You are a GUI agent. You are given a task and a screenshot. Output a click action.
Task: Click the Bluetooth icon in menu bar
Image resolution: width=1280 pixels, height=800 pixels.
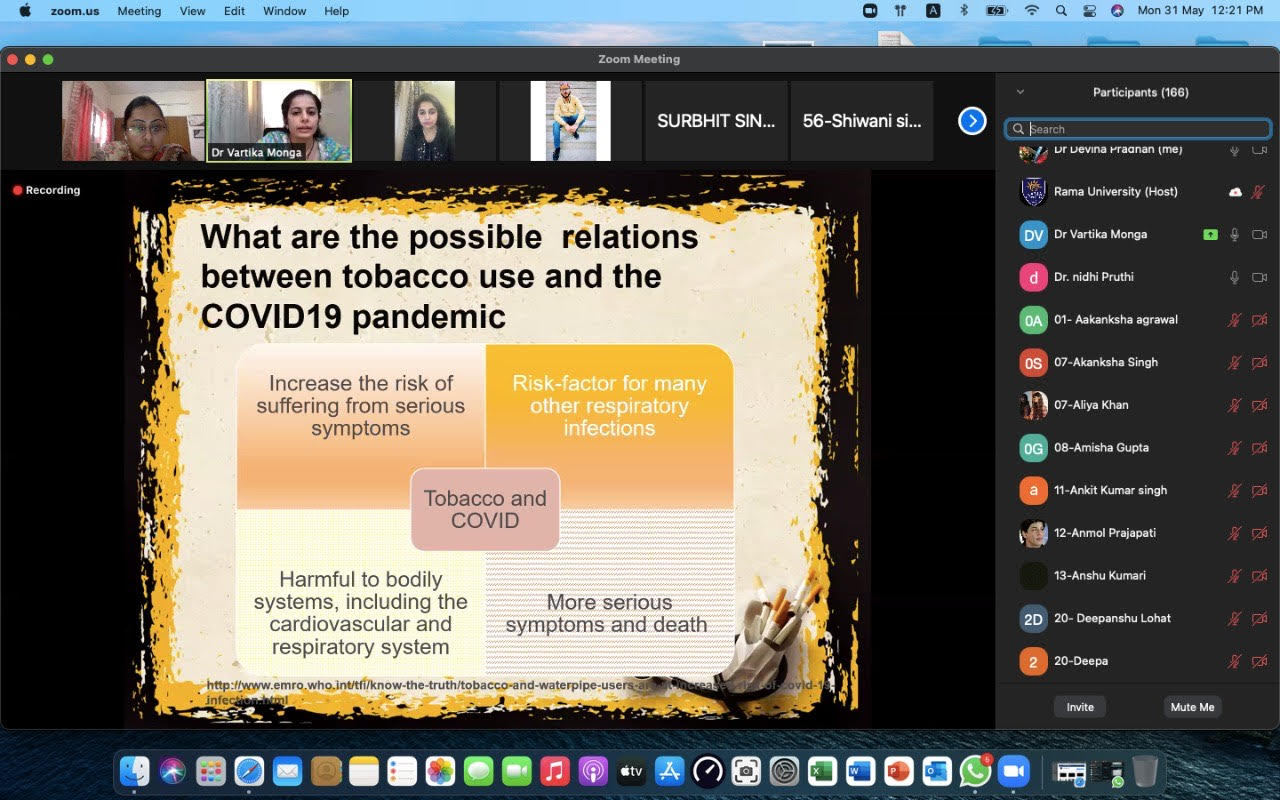964,11
